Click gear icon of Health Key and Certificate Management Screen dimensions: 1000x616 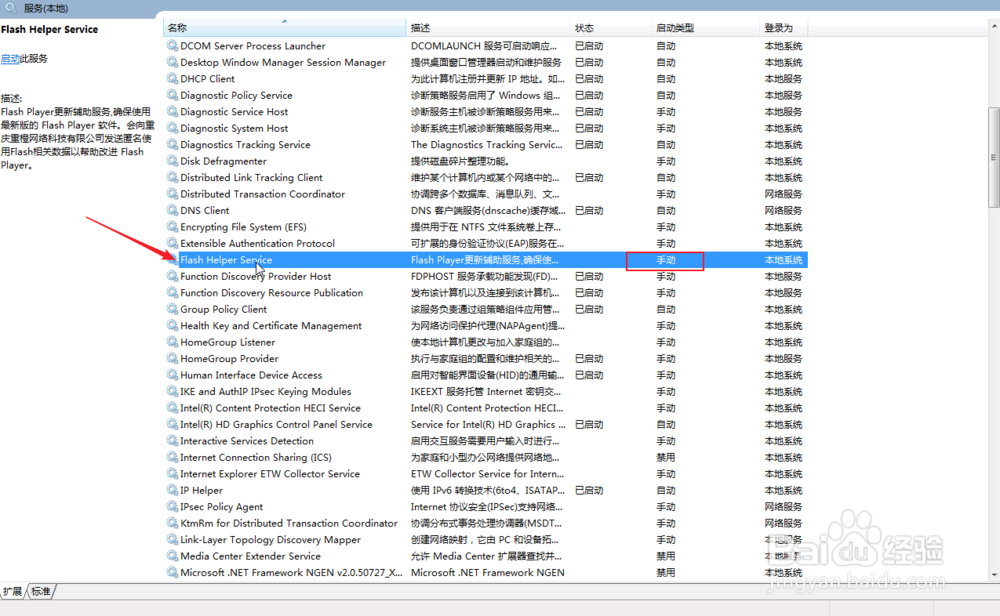172,326
